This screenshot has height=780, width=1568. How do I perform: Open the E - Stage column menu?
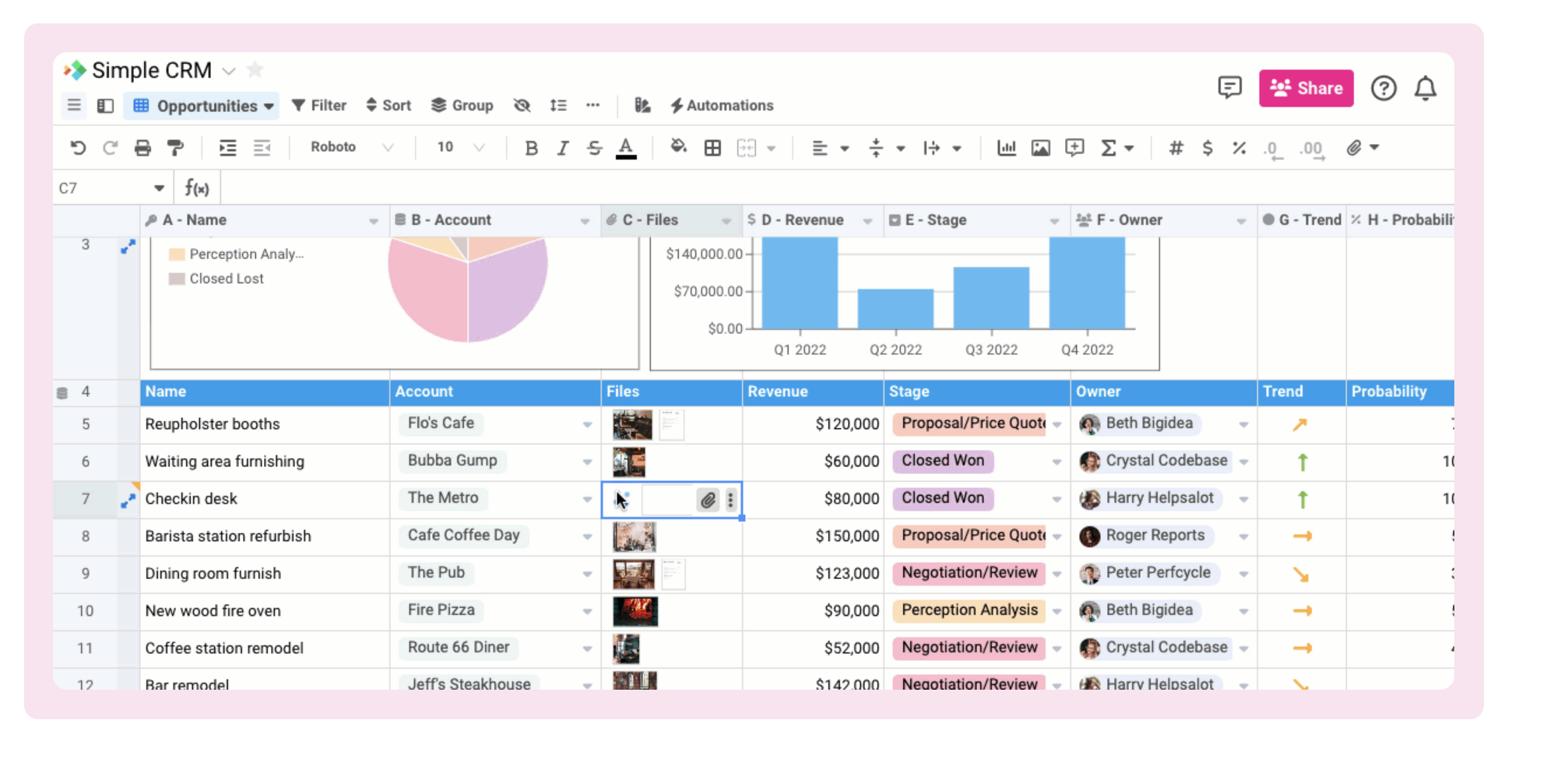click(1054, 222)
